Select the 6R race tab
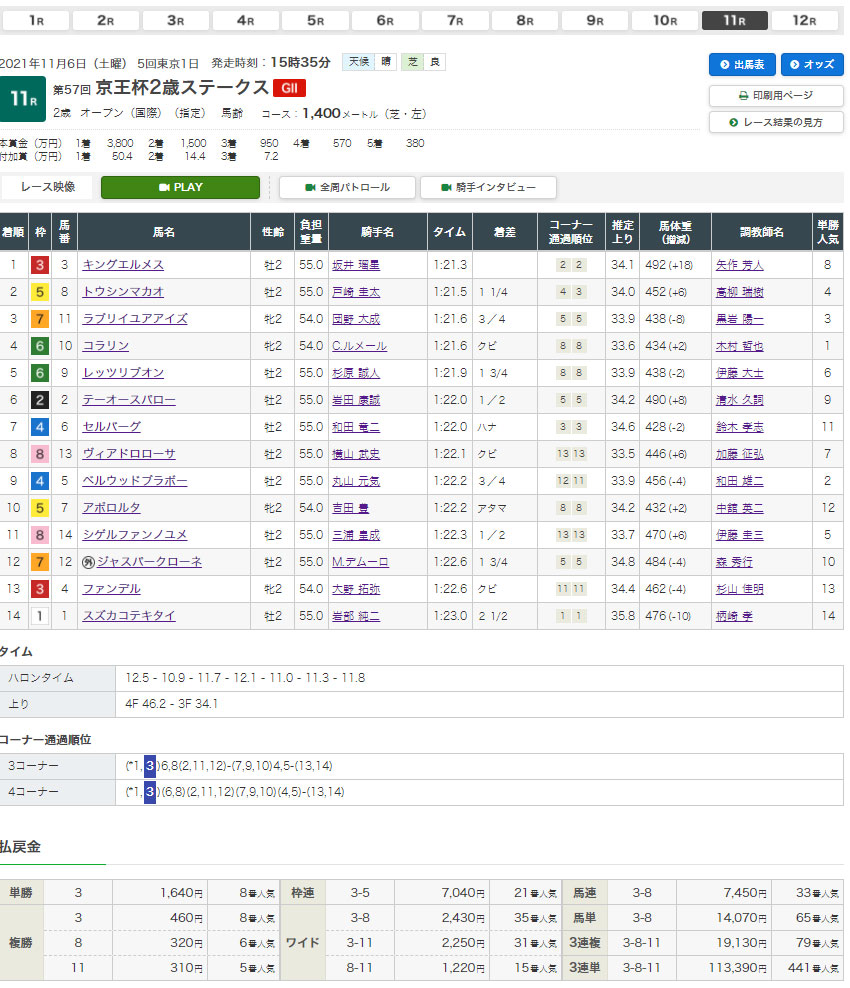 click(385, 20)
